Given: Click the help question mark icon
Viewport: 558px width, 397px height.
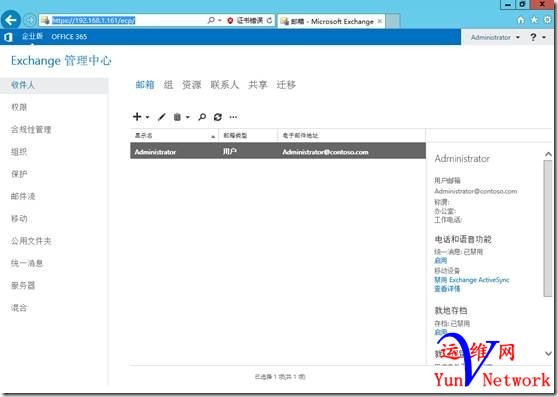Looking at the screenshot, I should pos(533,37).
